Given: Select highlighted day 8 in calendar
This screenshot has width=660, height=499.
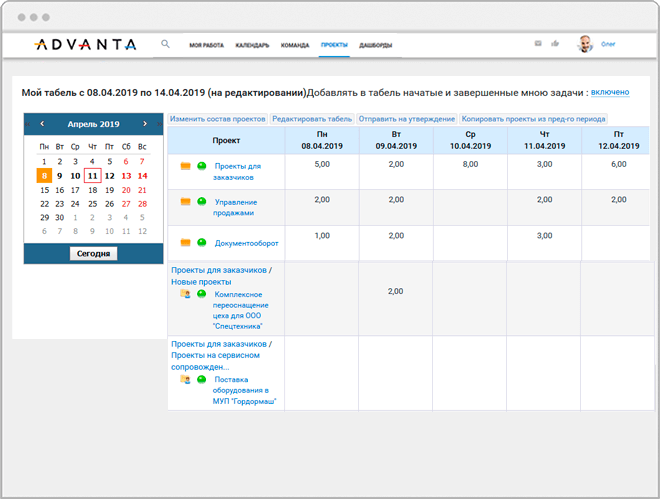Looking at the screenshot, I should click(x=44, y=176).
